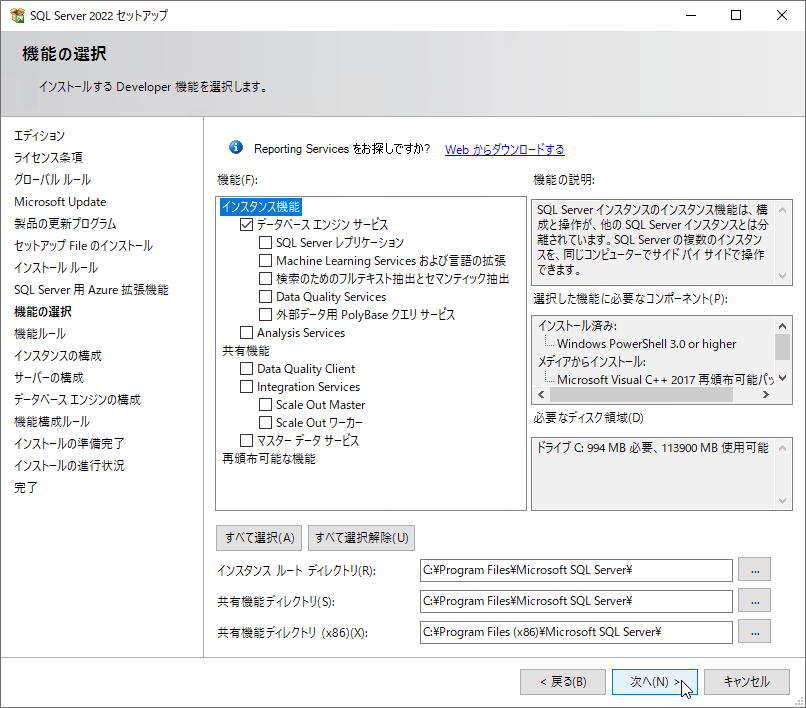Click left arrow of components horizontal scrollbar
The height and width of the screenshot is (708, 806).
[x=541, y=394]
